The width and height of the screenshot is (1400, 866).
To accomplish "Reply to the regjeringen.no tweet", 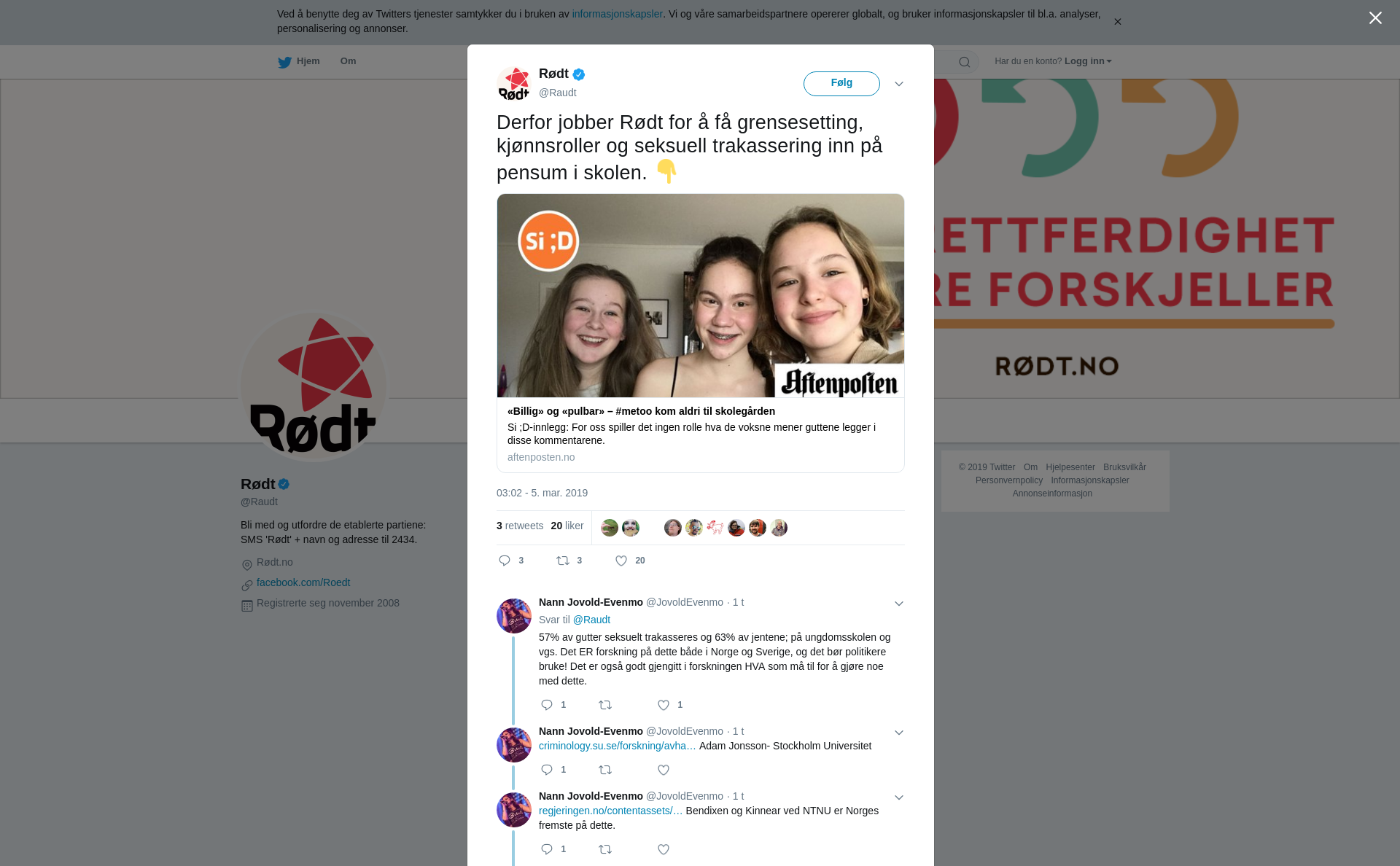I will tap(547, 849).
